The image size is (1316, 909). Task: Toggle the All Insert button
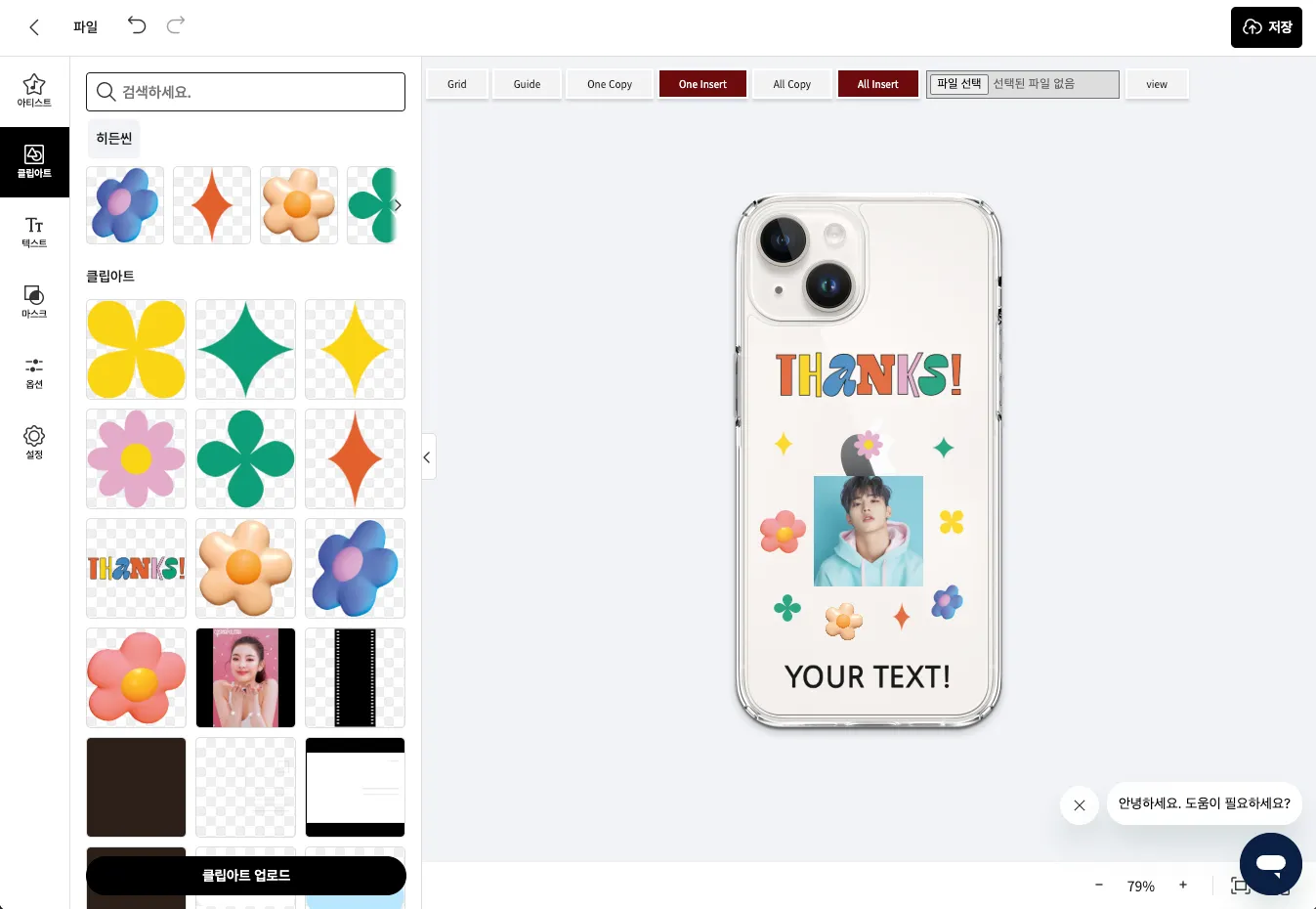877,84
